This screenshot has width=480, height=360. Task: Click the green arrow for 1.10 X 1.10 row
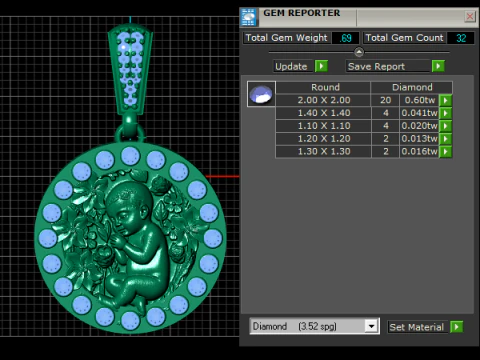pos(446,126)
